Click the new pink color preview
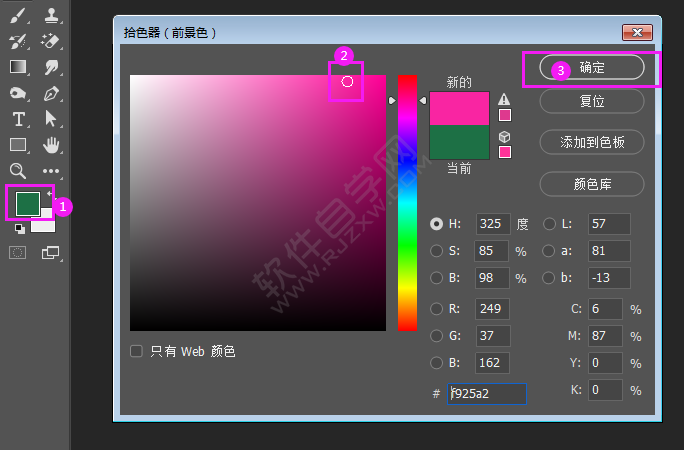This screenshot has width=684, height=450. [459, 109]
